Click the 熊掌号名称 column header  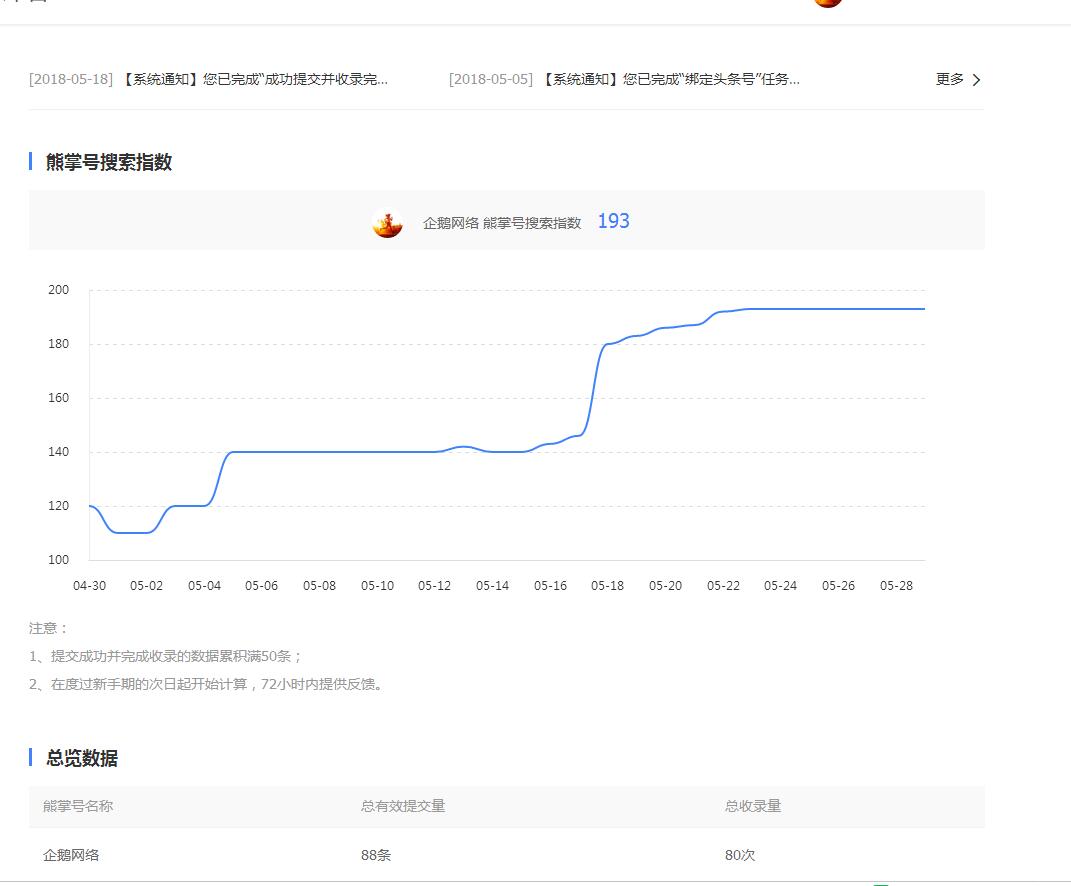coord(78,806)
